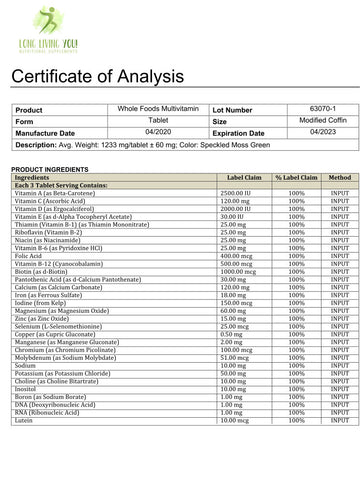The image size is (360, 480).
Task: Click the Certificate of Analysis heading
Action: click(98, 76)
